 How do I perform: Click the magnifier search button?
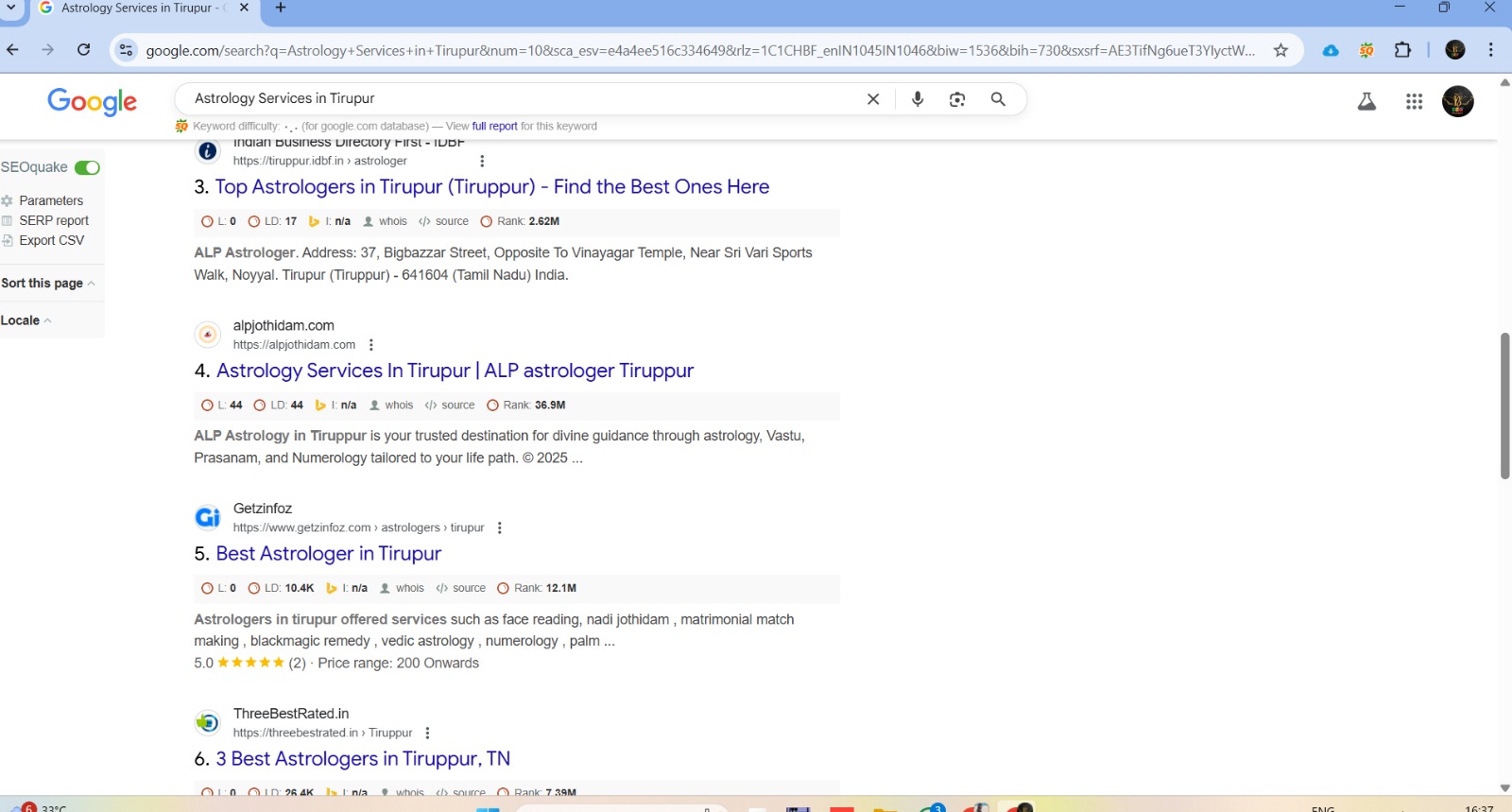pyautogui.click(x=998, y=99)
